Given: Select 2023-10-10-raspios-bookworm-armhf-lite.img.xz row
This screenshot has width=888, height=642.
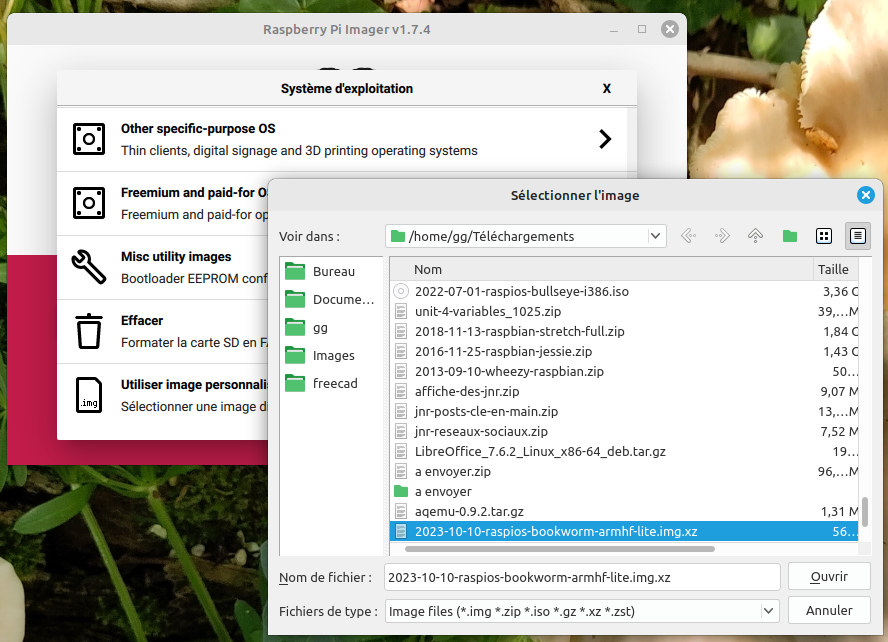Looking at the screenshot, I should (x=624, y=531).
